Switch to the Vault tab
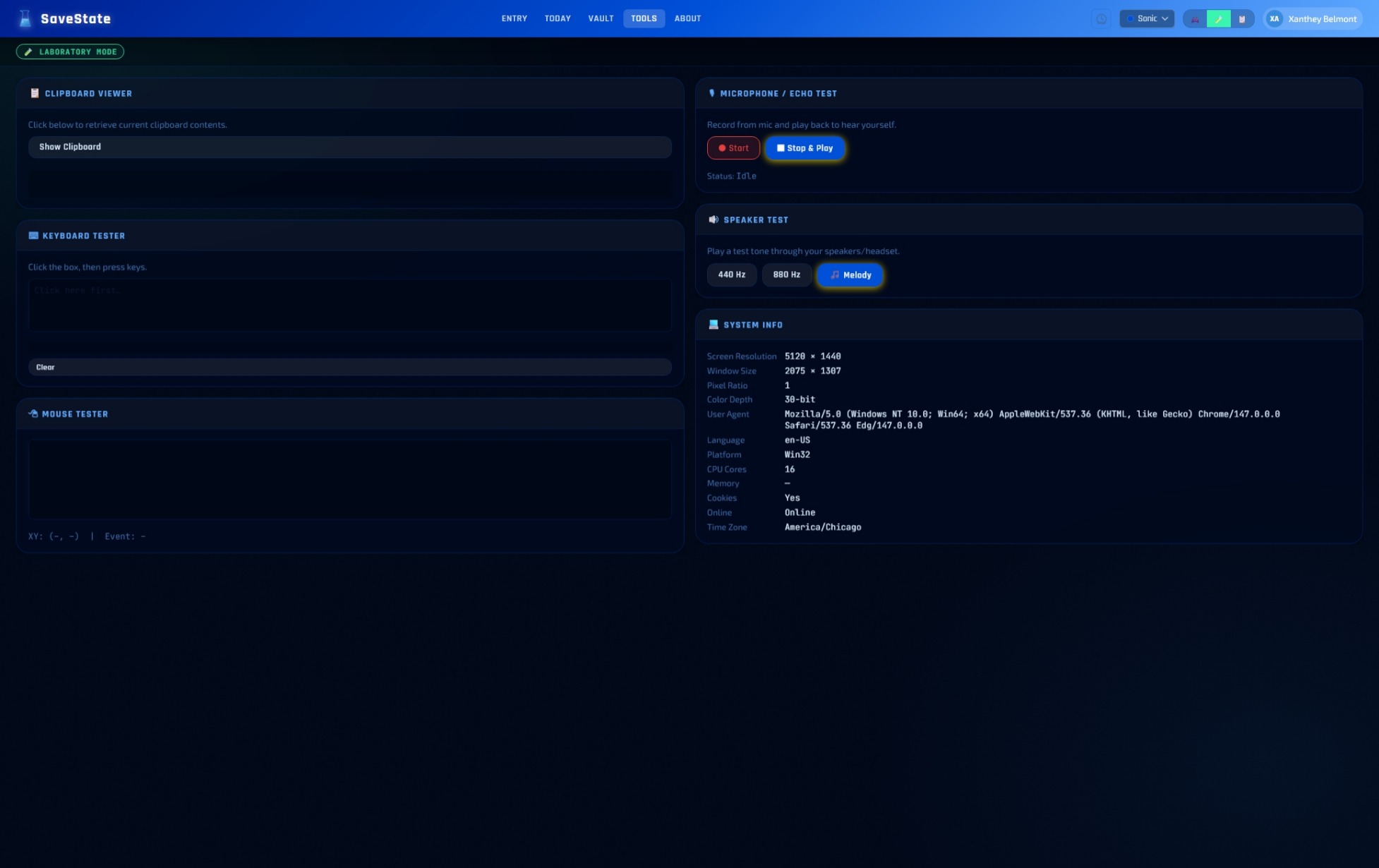 point(601,18)
